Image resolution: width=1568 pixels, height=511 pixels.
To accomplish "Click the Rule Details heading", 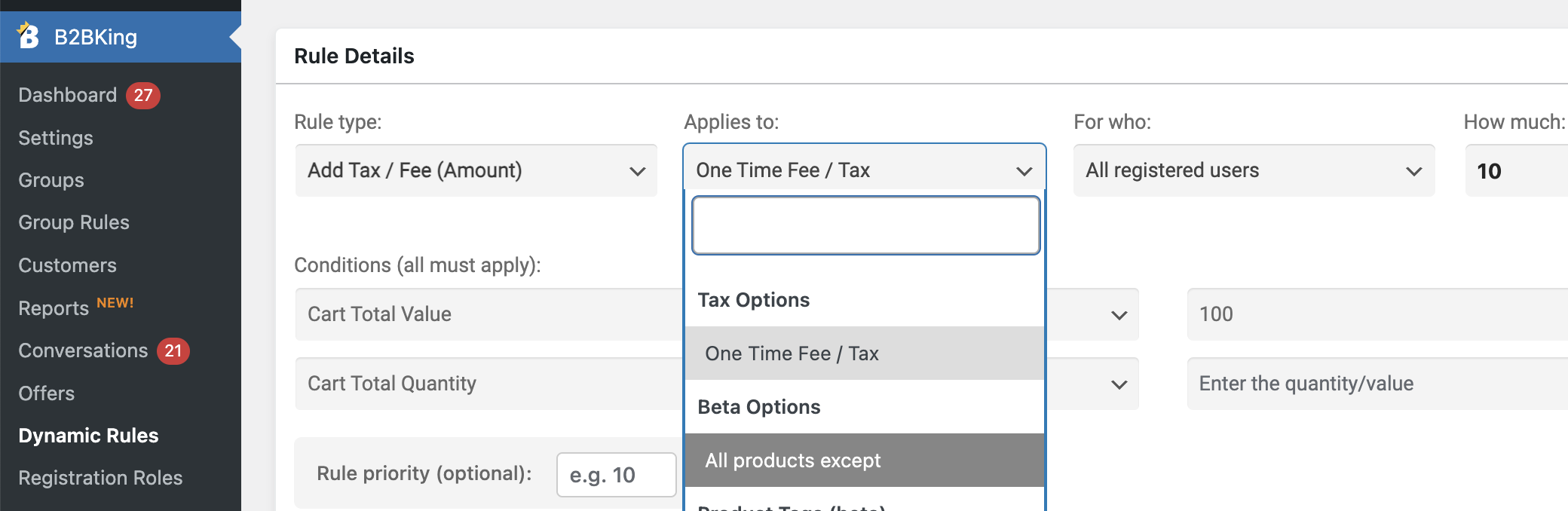I will point(354,56).
